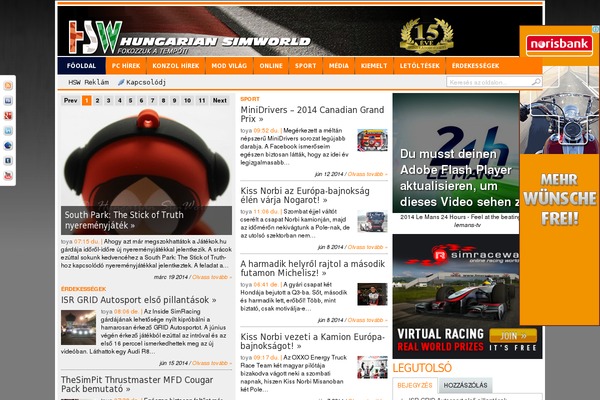Open TheSimPit Thrustmaster MFD Cougar article
This screenshot has width=600, height=400.
pyautogui.click(x=137, y=384)
